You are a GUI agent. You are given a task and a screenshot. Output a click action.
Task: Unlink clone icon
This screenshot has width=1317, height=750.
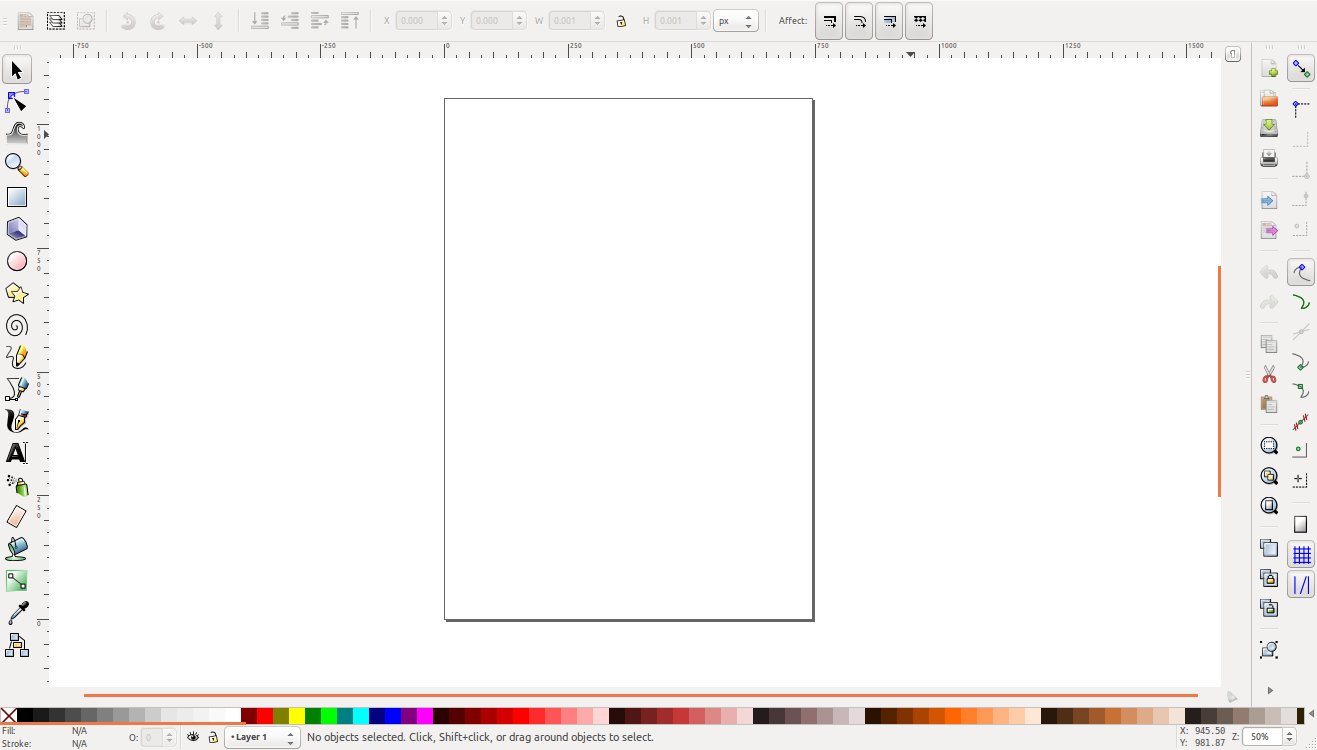(1269, 607)
